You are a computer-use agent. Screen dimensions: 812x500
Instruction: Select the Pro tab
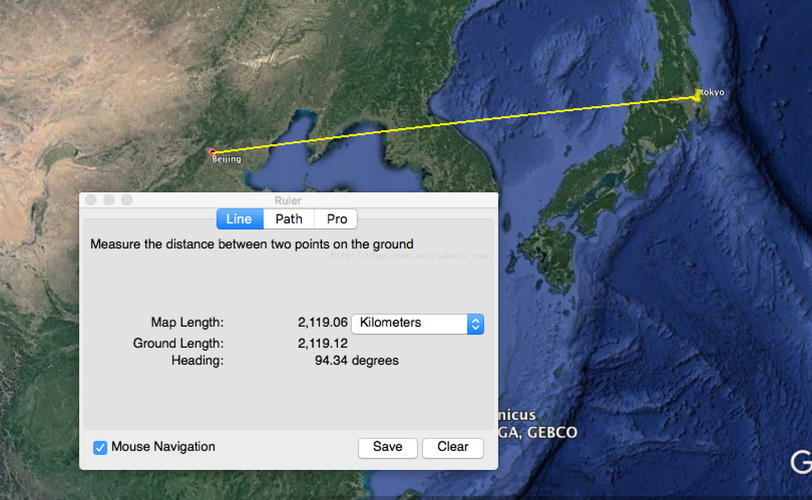click(337, 219)
